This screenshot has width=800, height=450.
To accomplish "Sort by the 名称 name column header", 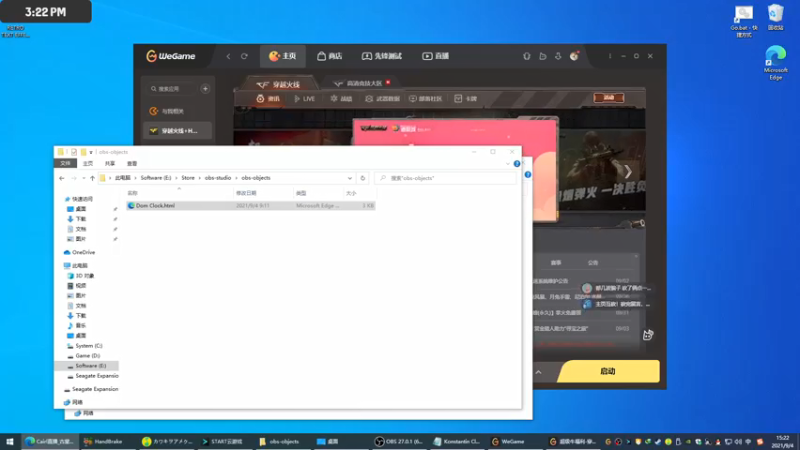I will click(x=180, y=193).
